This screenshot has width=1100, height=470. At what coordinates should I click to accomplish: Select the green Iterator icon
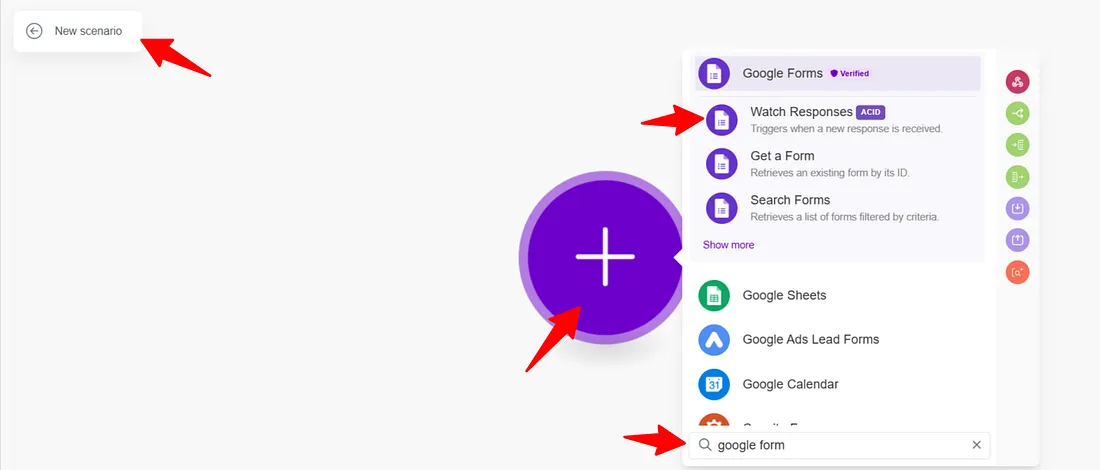pyautogui.click(x=1017, y=145)
